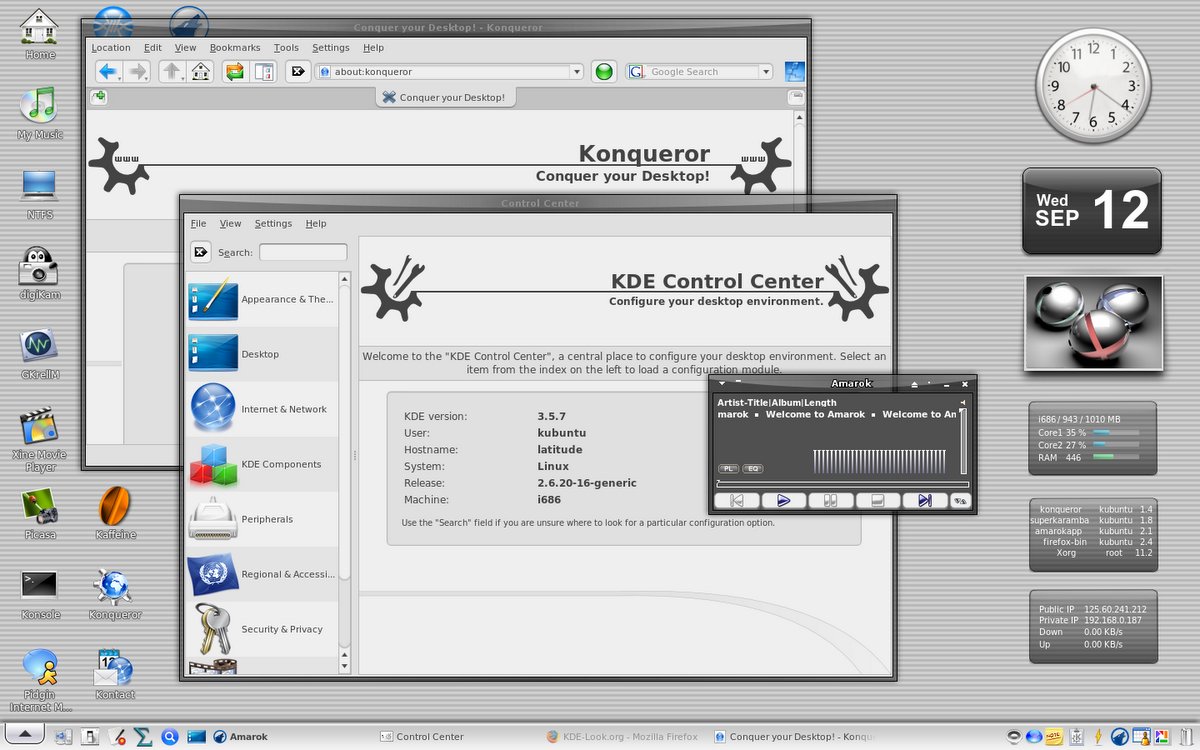The image size is (1200, 750).
Task: Launch Picasa from the desktop
Action: (40, 513)
